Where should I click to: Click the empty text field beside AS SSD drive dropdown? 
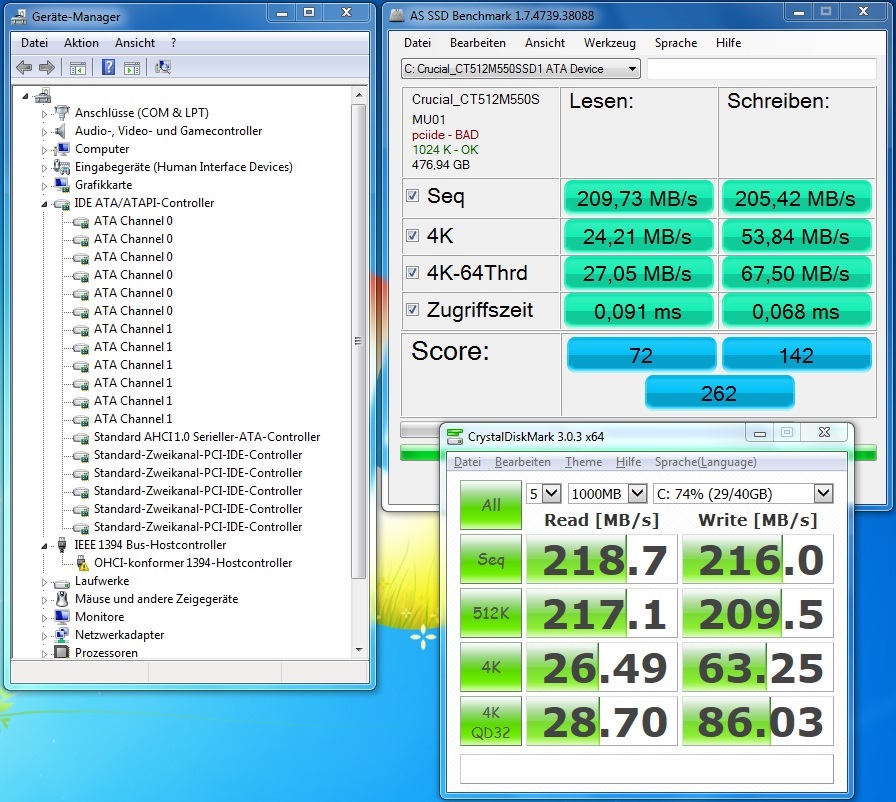pyautogui.click(x=761, y=69)
